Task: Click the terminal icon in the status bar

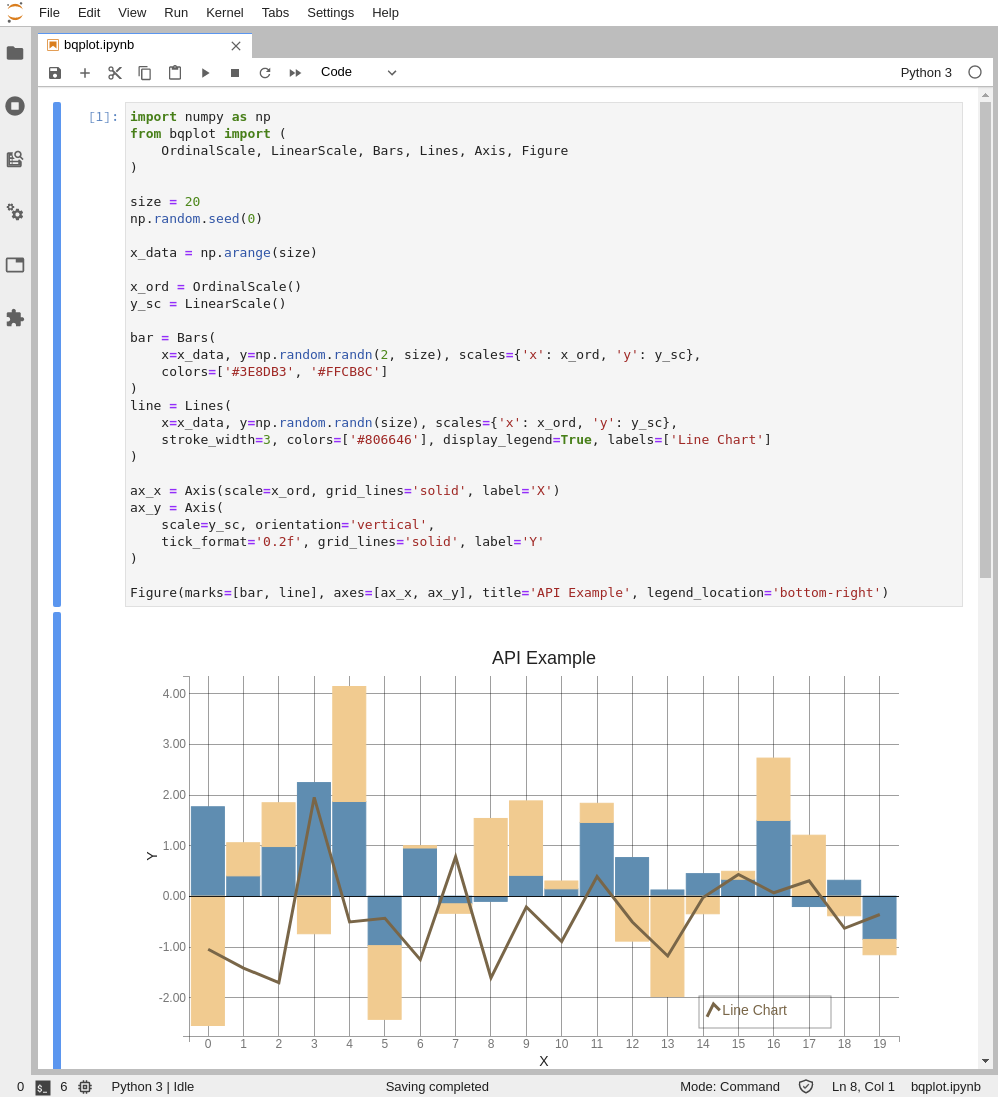Action: tap(41, 1087)
